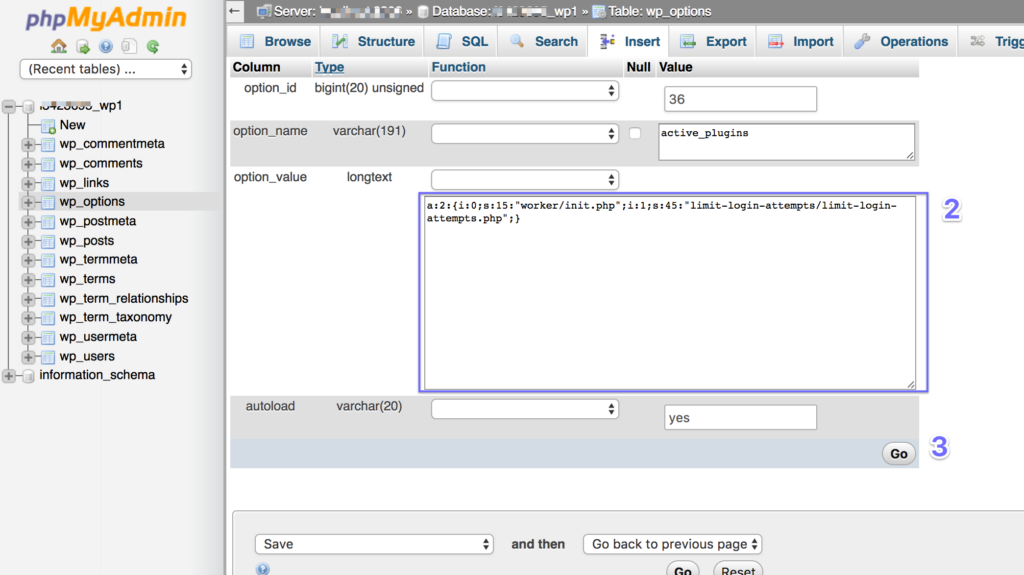
Task: Click the wp_termmeta table icon
Action: 48,260
